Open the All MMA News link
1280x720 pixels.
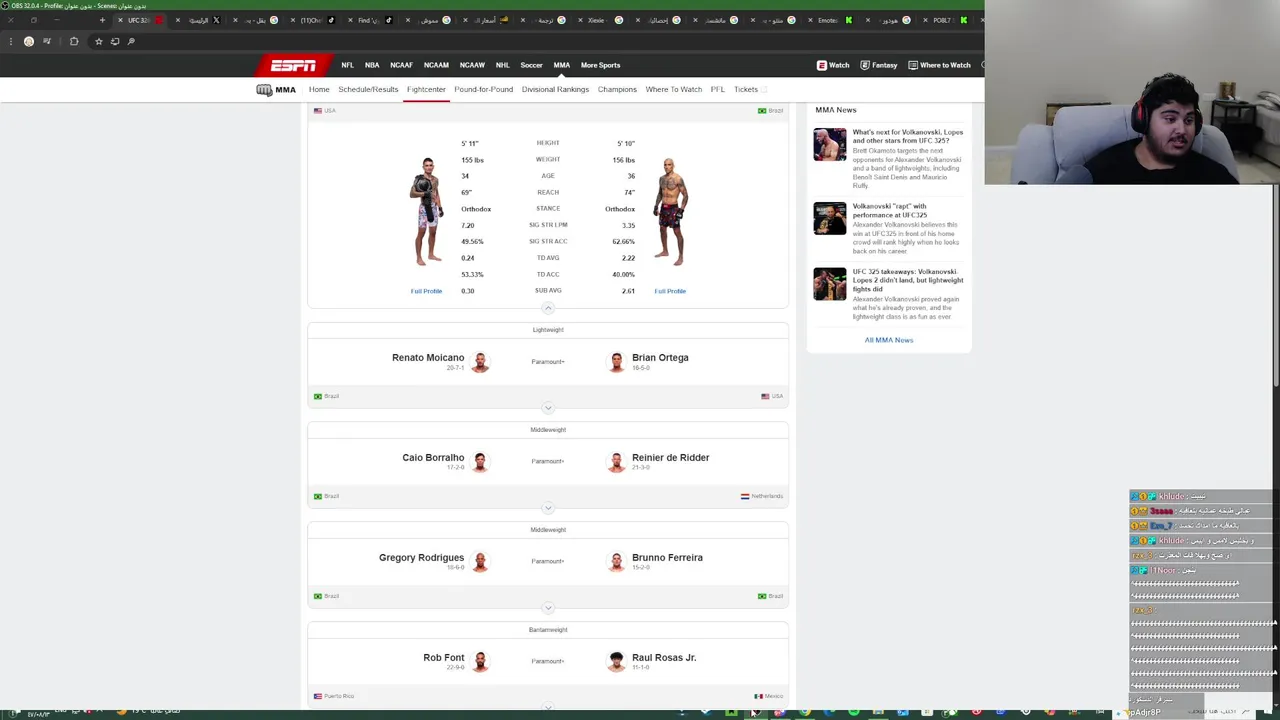[x=889, y=340]
